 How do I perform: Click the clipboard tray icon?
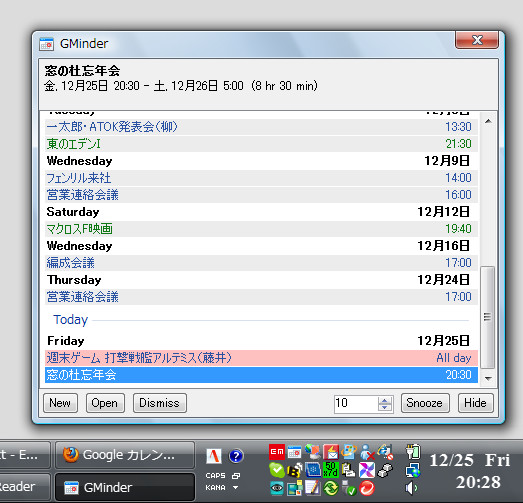[349, 470]
